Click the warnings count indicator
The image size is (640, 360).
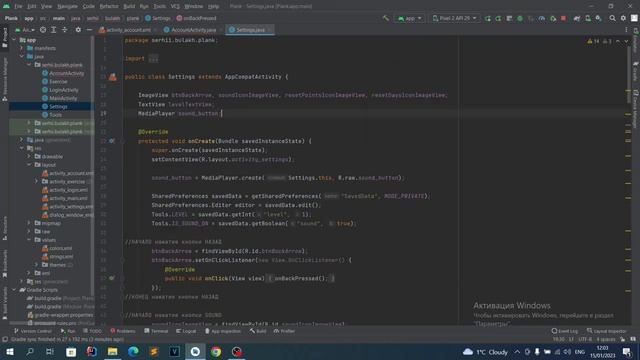593,41
